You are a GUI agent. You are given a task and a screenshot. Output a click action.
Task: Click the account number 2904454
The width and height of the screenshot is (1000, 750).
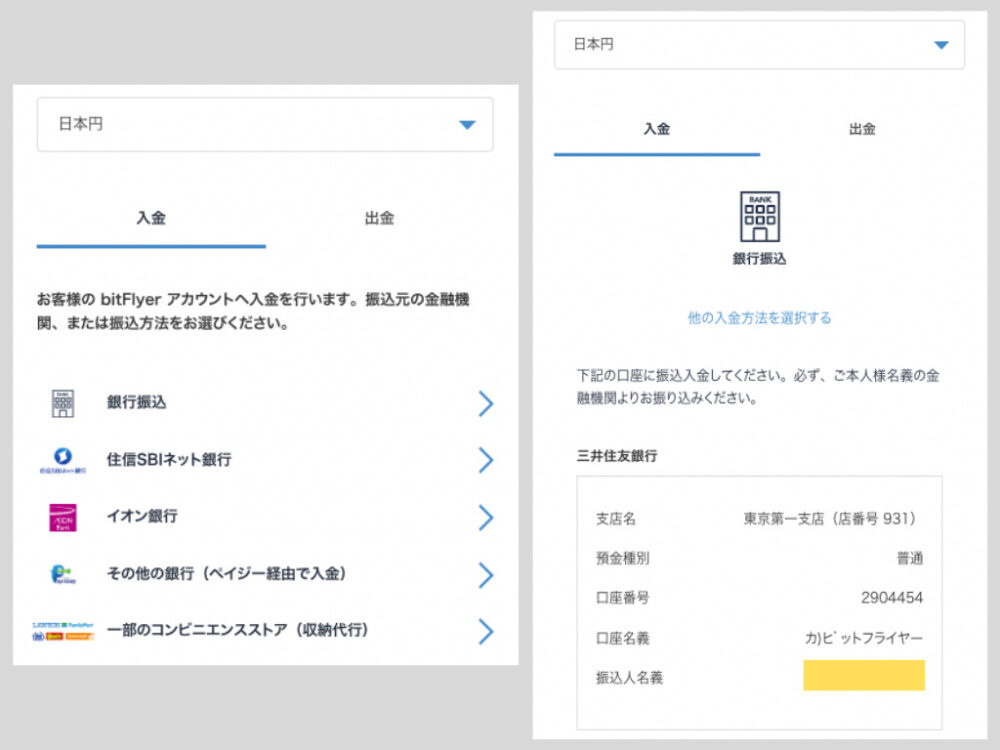coord(891,598)
